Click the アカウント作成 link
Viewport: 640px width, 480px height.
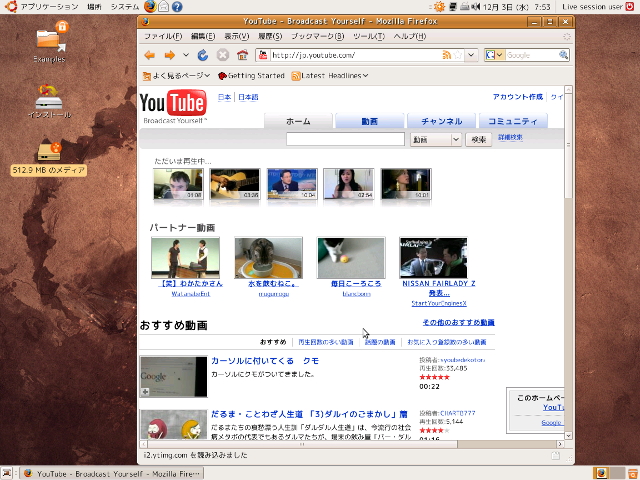click(x=518, y=97)
